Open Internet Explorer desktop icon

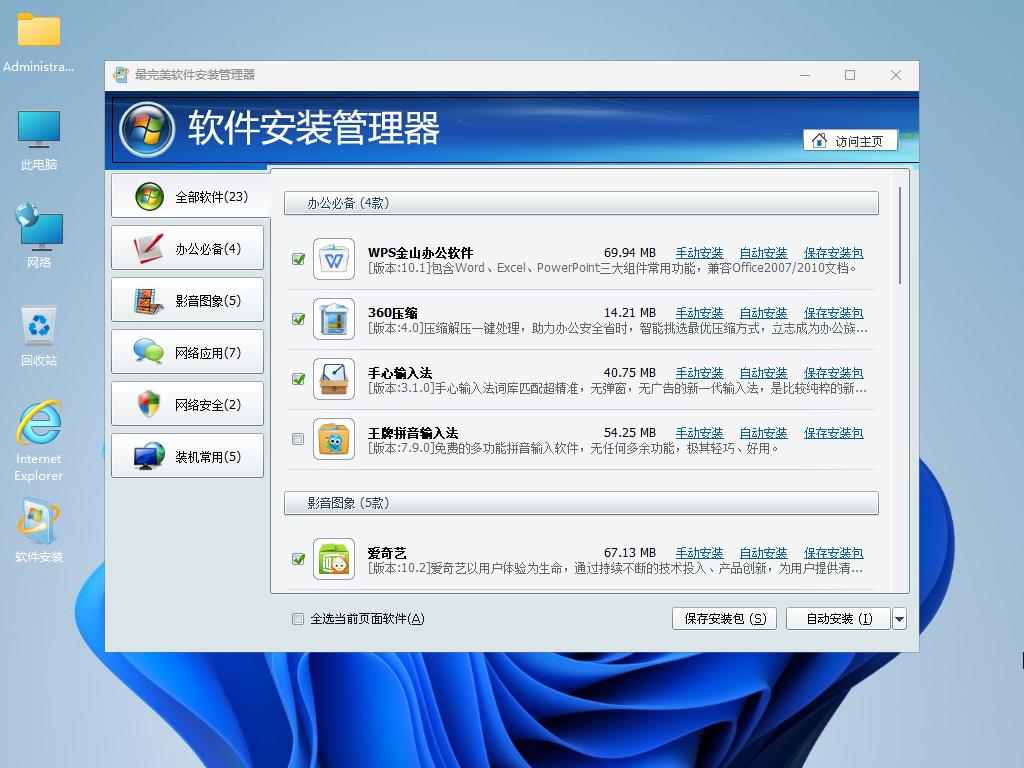39,438
